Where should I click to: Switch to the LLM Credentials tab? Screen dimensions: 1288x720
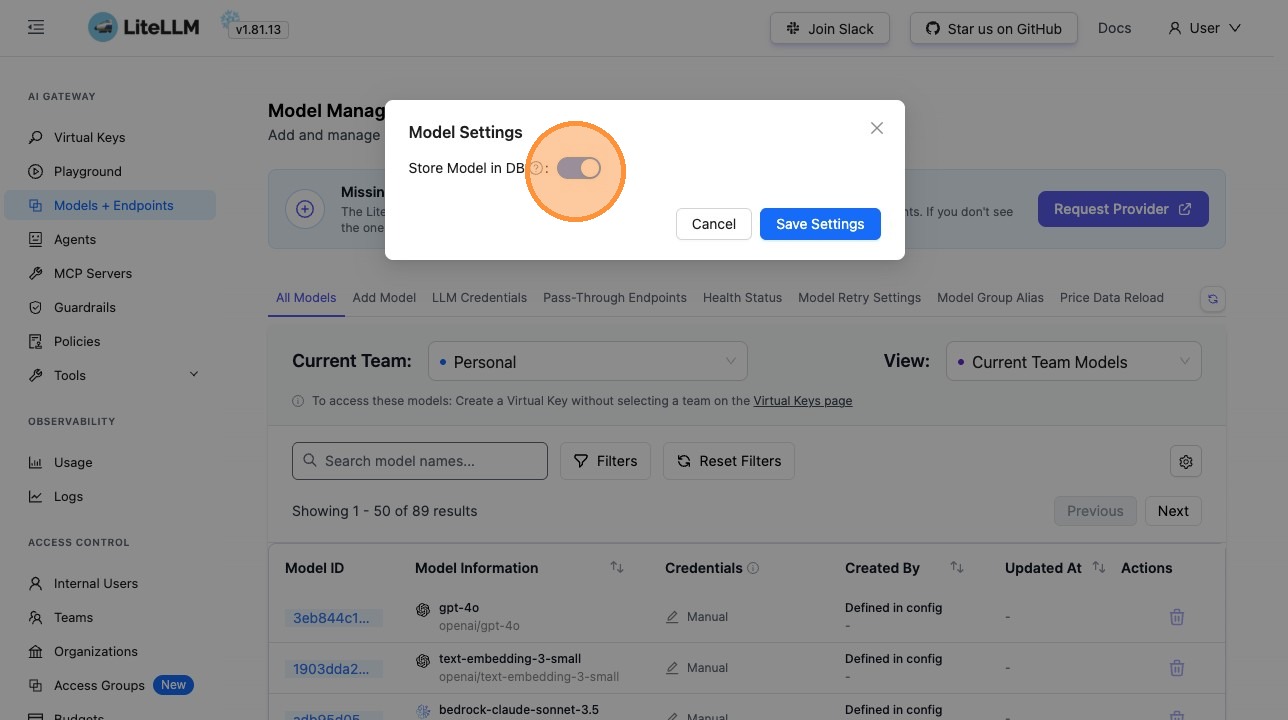click(x=479, y=298)
